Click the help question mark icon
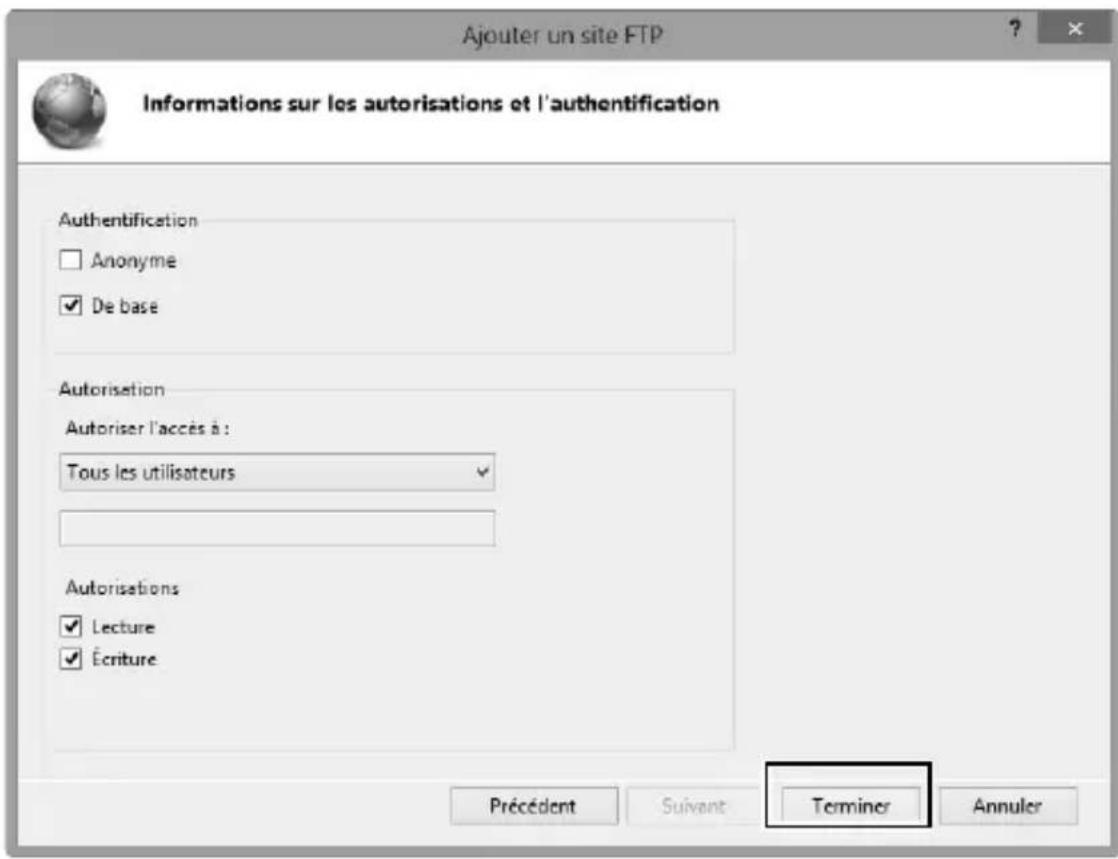Image resolution: width=1118 pixels, height=859 pixels. coord(1015,29)
